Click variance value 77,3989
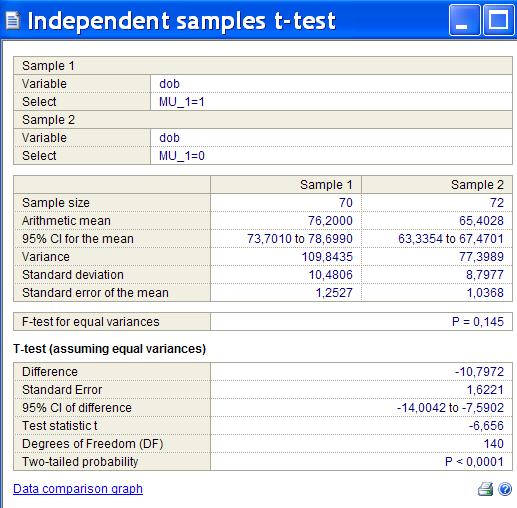 click(x=481, y=257)
